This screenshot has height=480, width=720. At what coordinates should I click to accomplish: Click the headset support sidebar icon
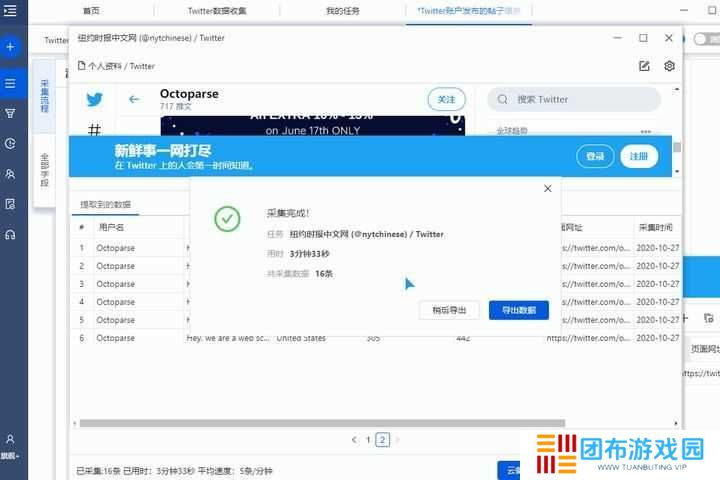point(10,234)
